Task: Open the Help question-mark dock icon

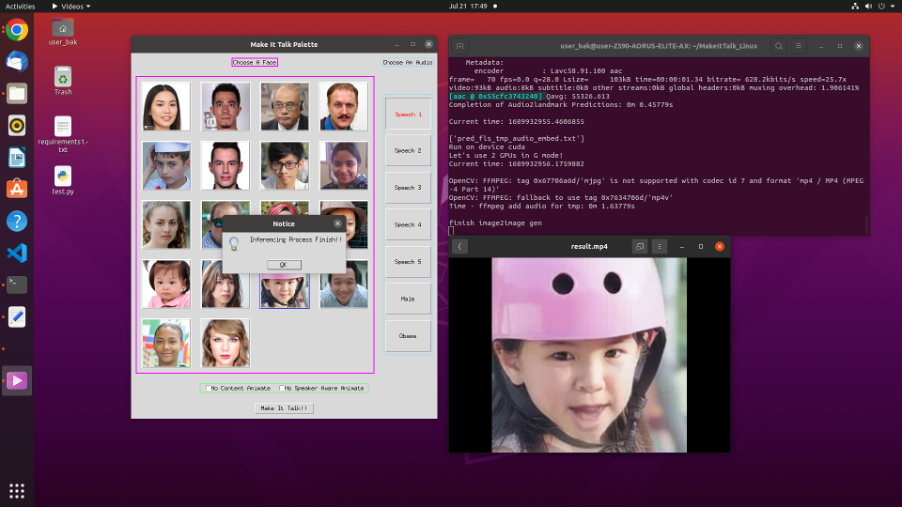Action: click(x=17, y=221)
